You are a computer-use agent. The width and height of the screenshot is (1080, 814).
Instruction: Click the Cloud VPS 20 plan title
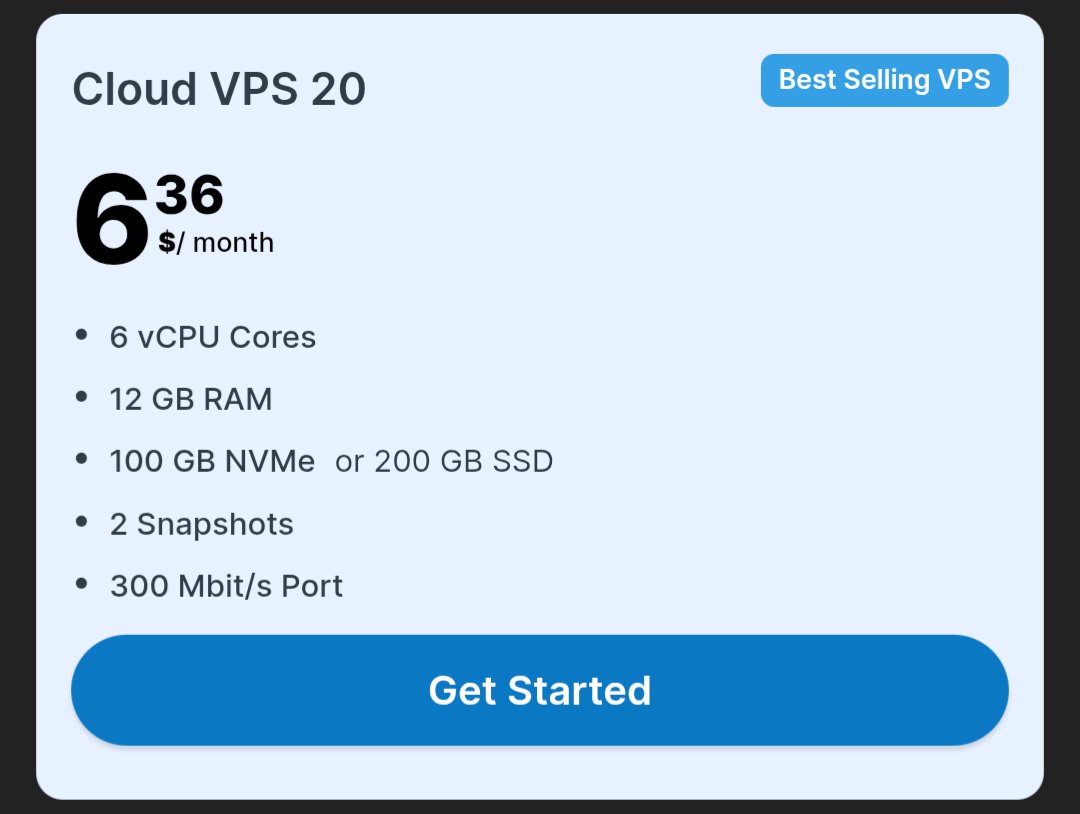click(x=219, y=89)
